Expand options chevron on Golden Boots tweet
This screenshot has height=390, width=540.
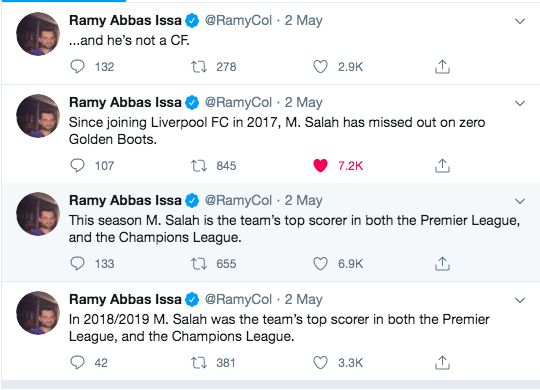coord(520,103)
